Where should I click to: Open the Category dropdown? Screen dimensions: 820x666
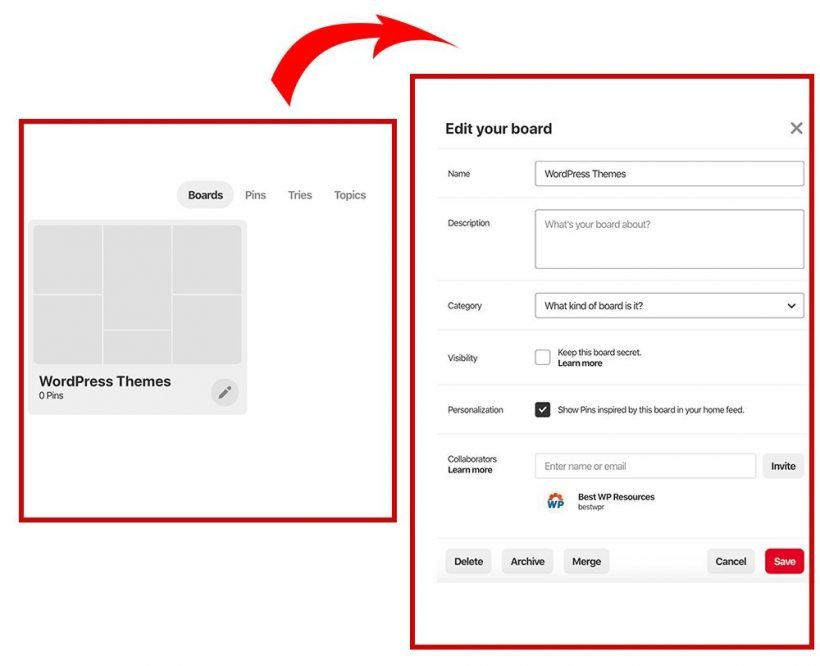click(669, 306)
